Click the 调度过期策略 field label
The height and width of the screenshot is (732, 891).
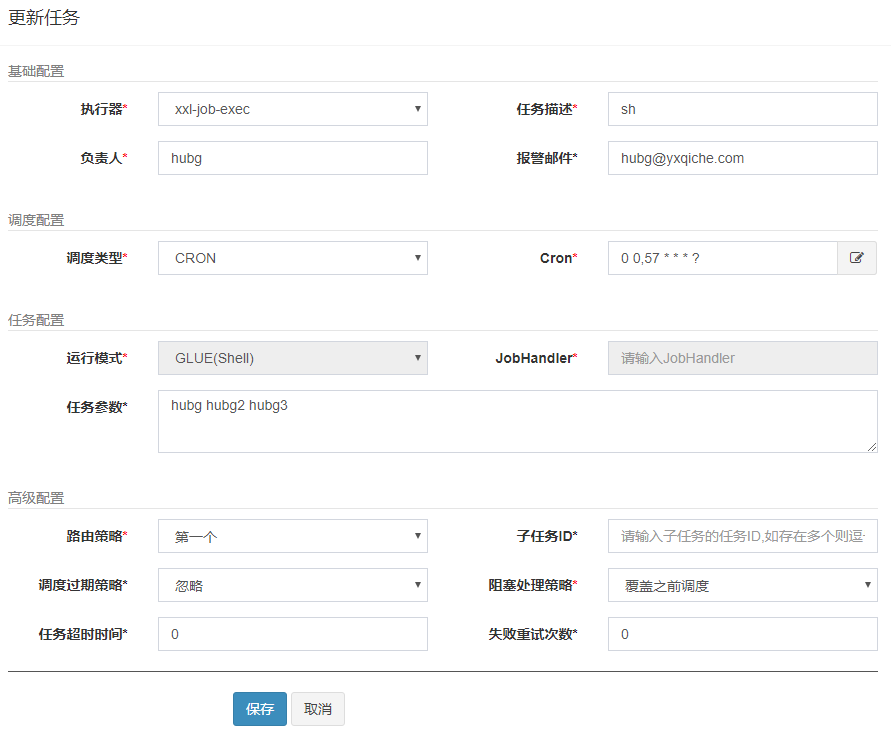click(x=83, y=585)
